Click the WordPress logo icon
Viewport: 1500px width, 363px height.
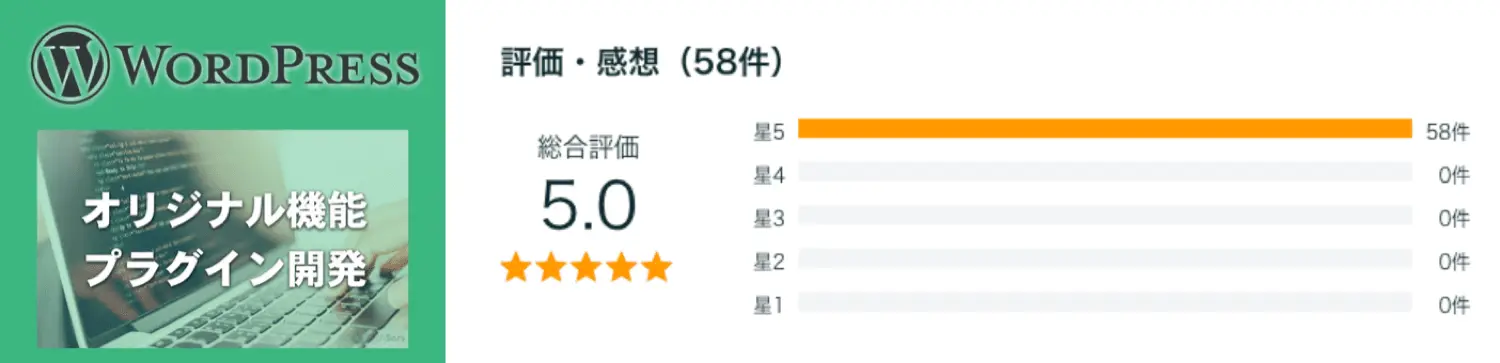tap(70, 70)
